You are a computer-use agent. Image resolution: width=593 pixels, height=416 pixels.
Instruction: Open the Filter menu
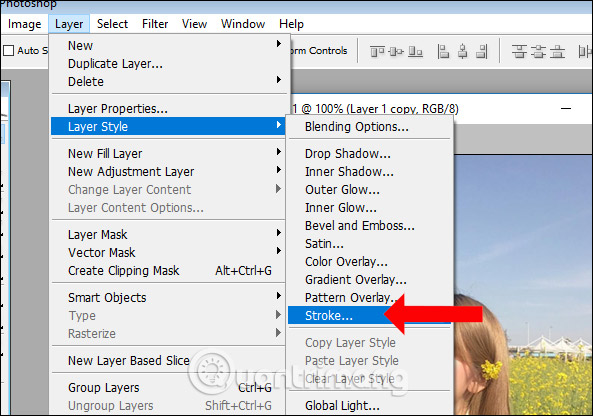tap(155, 24)
